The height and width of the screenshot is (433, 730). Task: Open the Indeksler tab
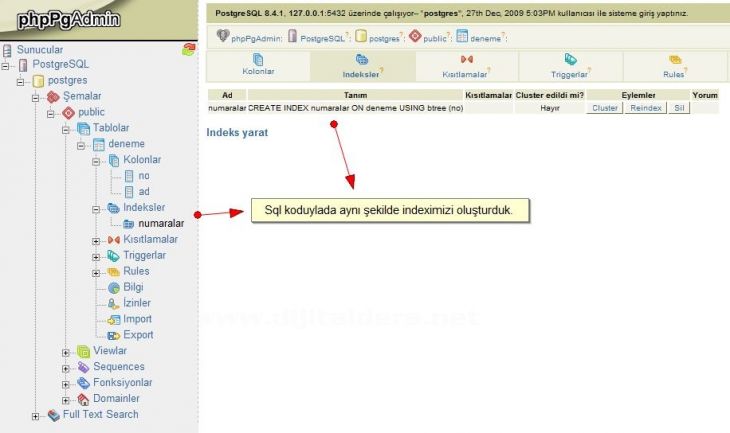(362, 67)
